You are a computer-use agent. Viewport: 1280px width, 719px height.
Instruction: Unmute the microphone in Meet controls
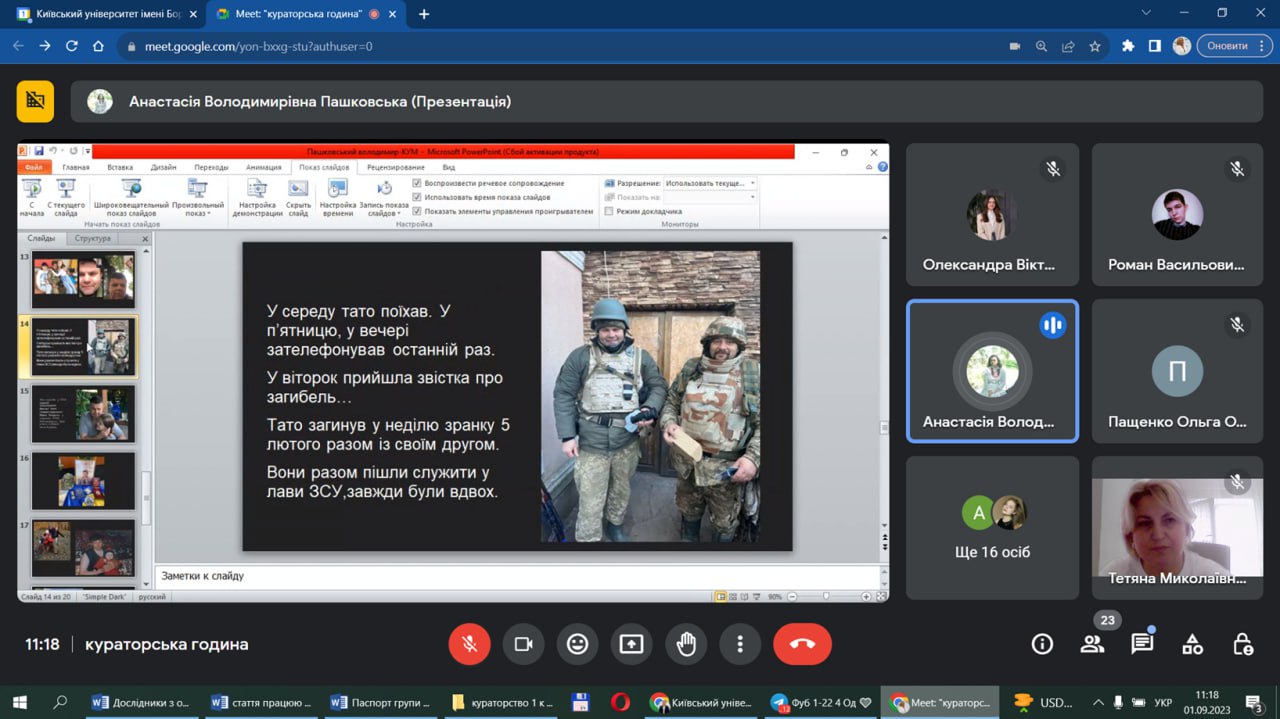[469, 644]
